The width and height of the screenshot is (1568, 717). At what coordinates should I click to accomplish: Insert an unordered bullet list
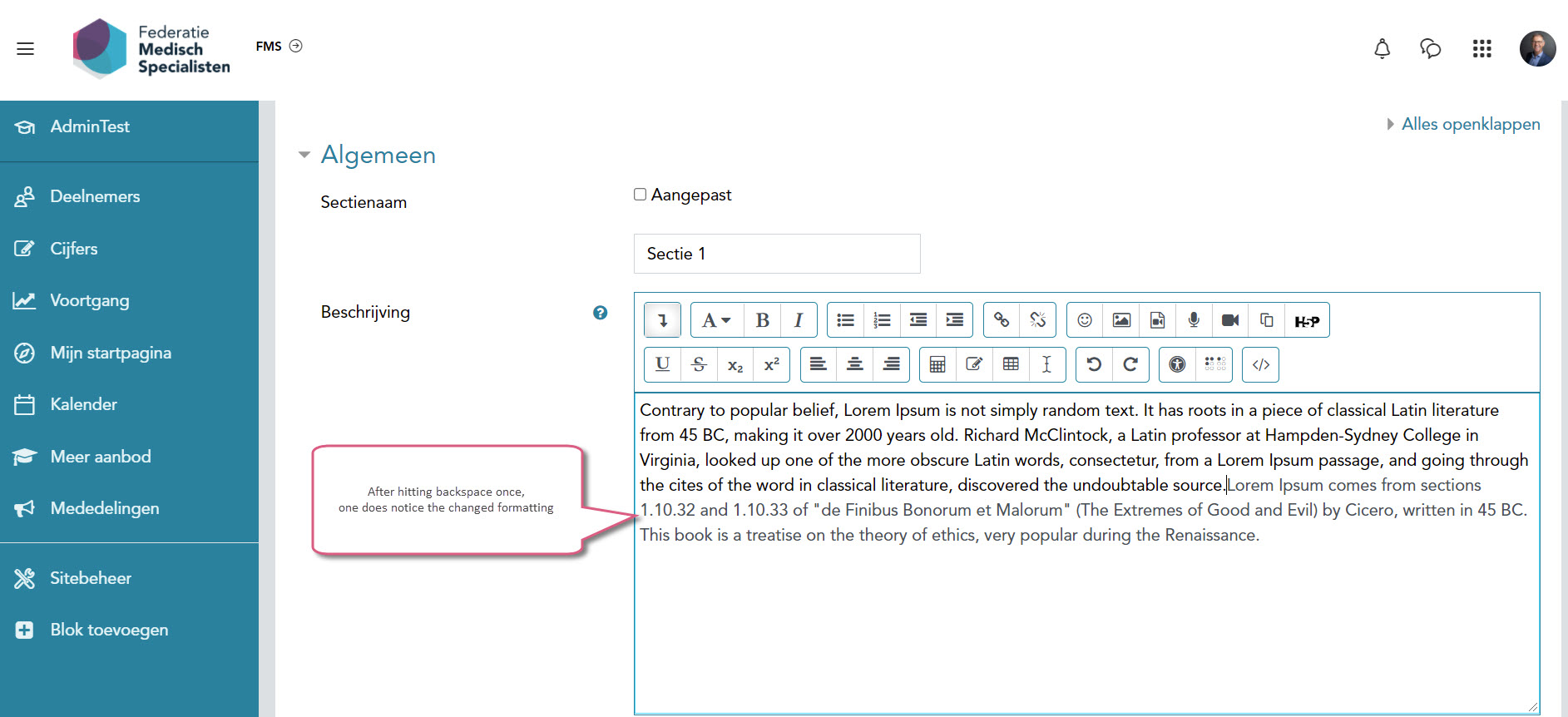pos(845,320)
